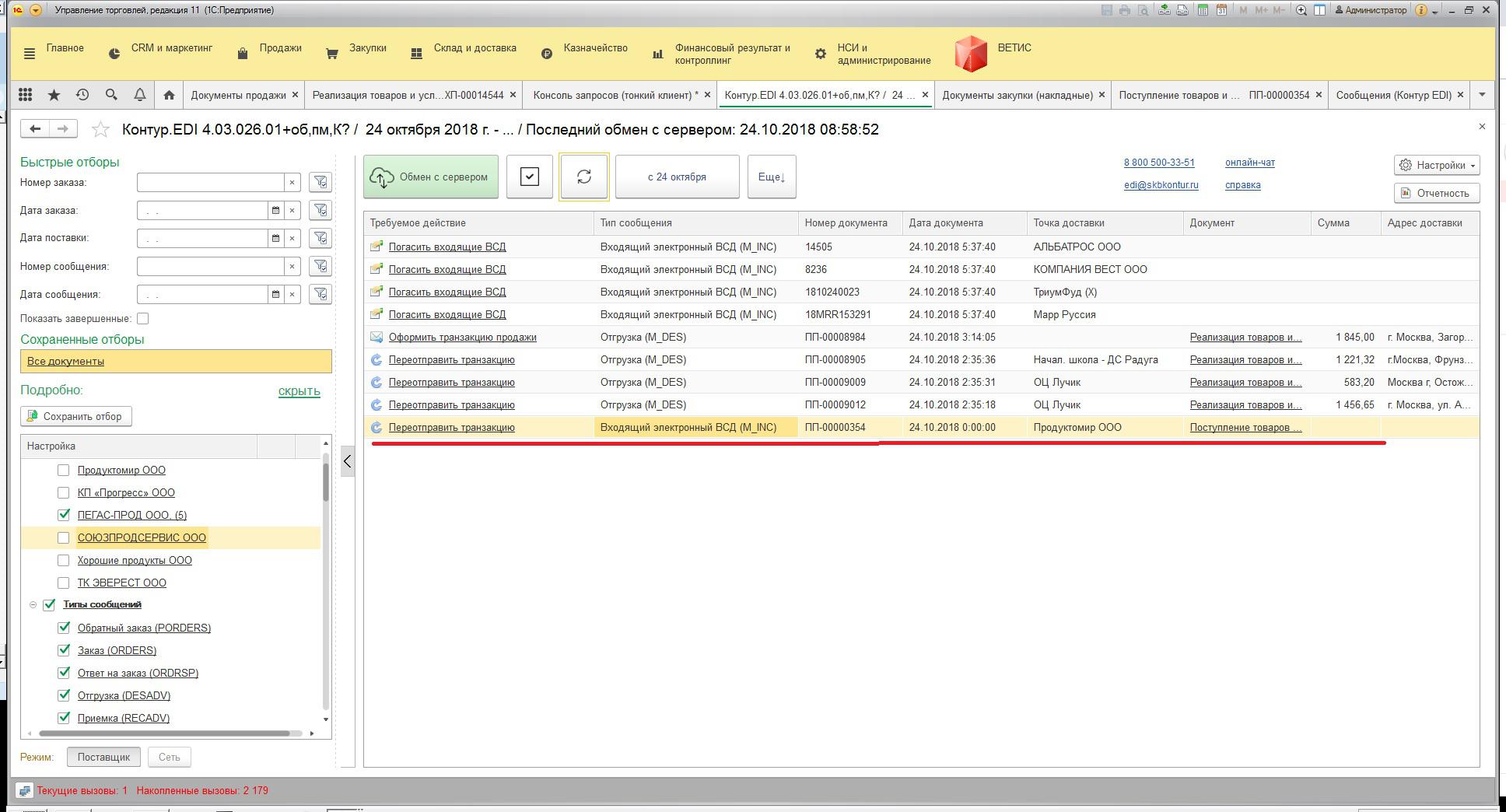
Task: Open period selector с 24 октября
Action: pos(677,177)
